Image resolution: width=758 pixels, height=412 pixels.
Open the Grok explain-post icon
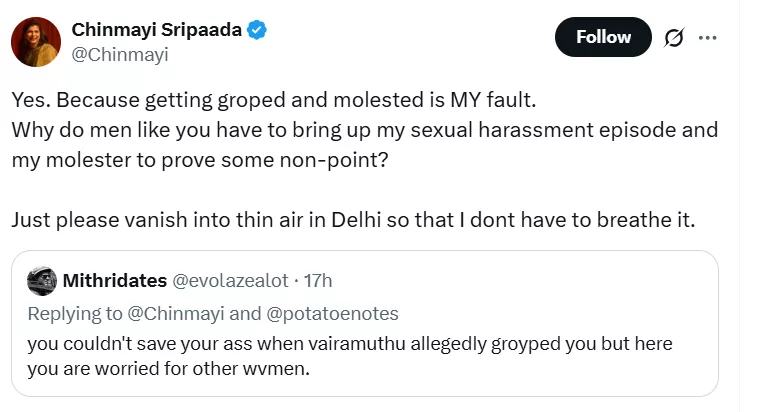point(673,38)
